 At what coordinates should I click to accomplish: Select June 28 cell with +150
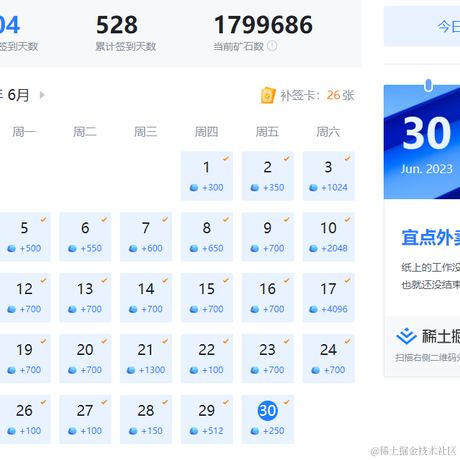point(146,419)
